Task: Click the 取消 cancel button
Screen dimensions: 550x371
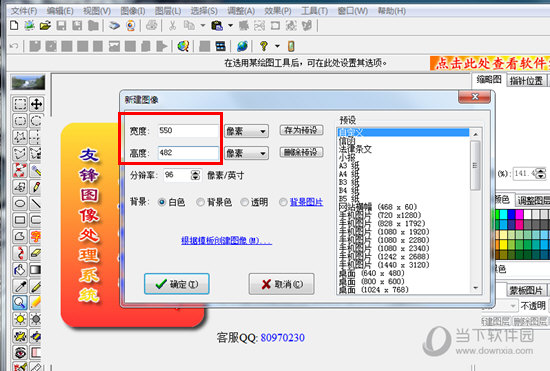Action: 282,284
